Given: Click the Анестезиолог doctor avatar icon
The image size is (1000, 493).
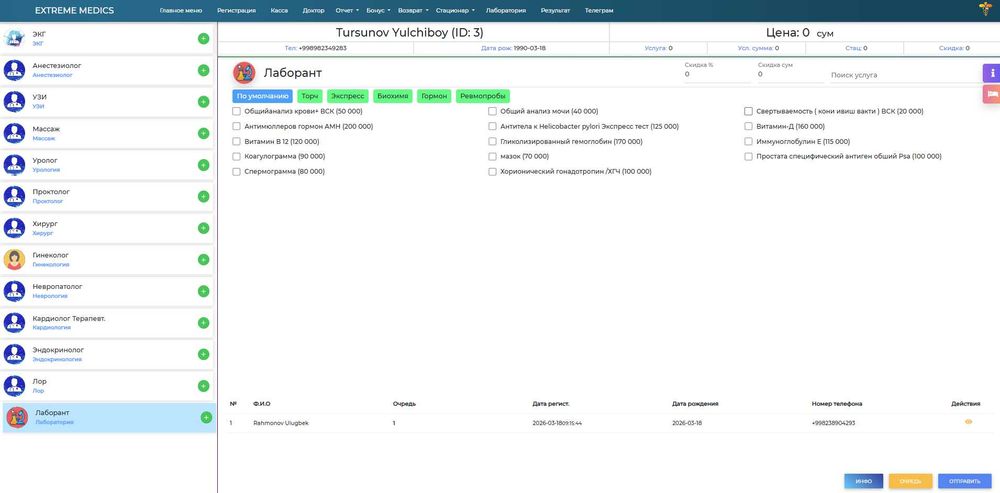Looking at the screenshot, I should 14,70.
